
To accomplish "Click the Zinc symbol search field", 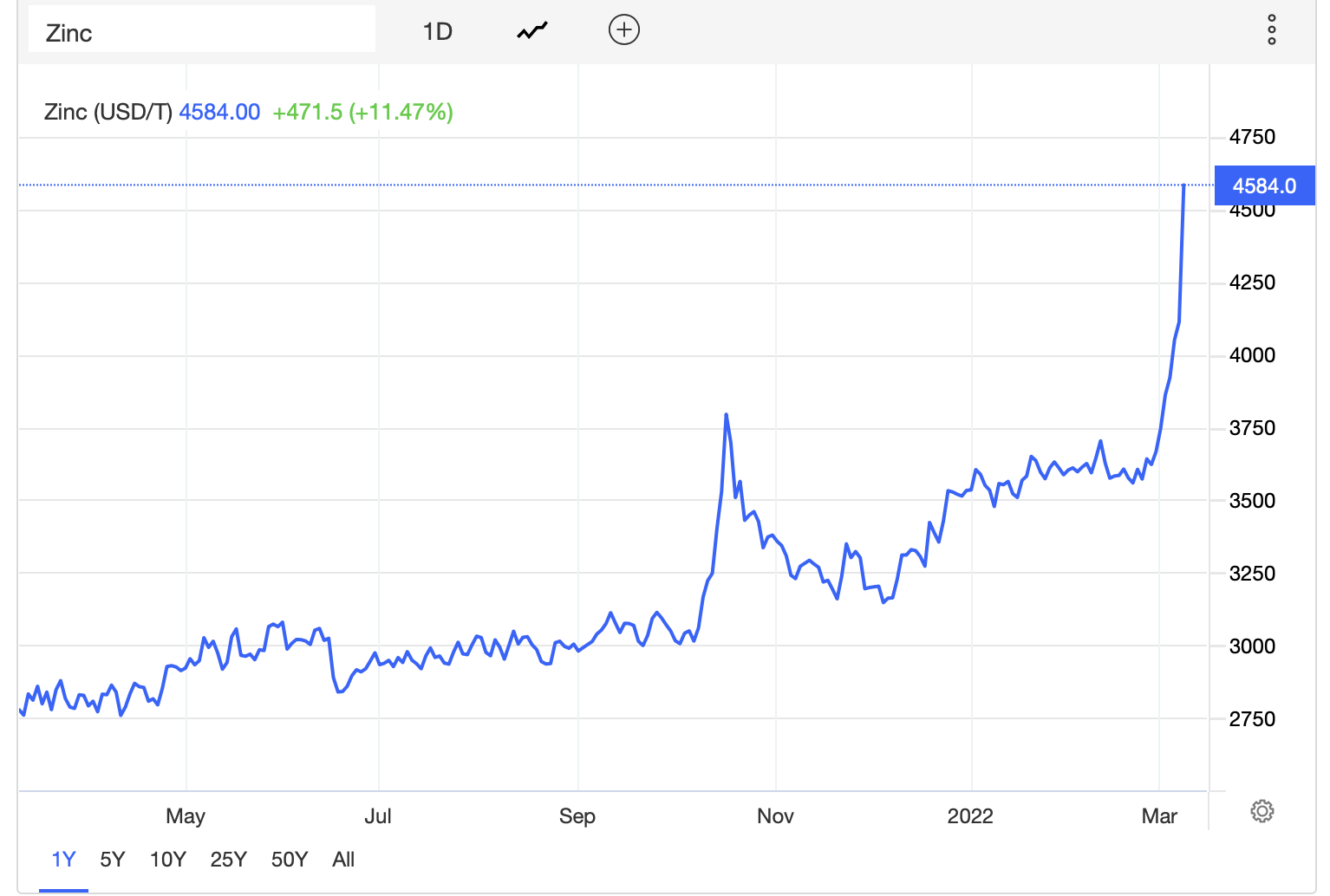I will click(x=201, y=31).
